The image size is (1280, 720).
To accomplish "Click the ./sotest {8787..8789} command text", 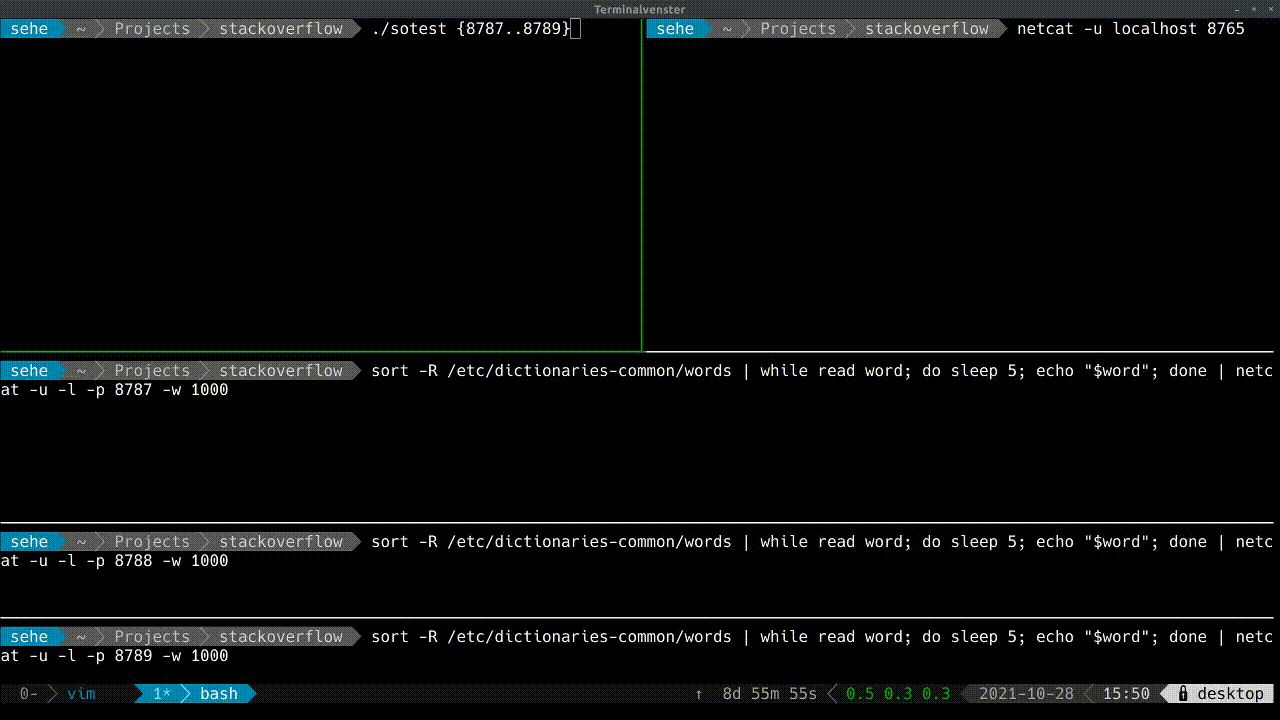I will (470, 28).
